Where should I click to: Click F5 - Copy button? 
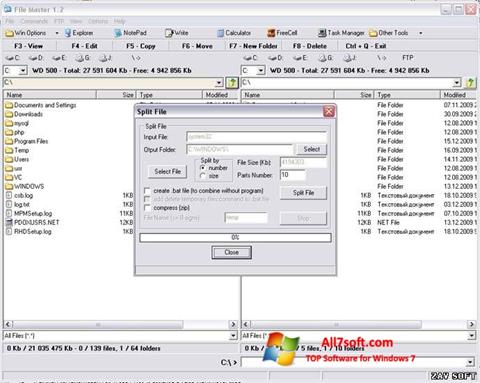(141, 46)
